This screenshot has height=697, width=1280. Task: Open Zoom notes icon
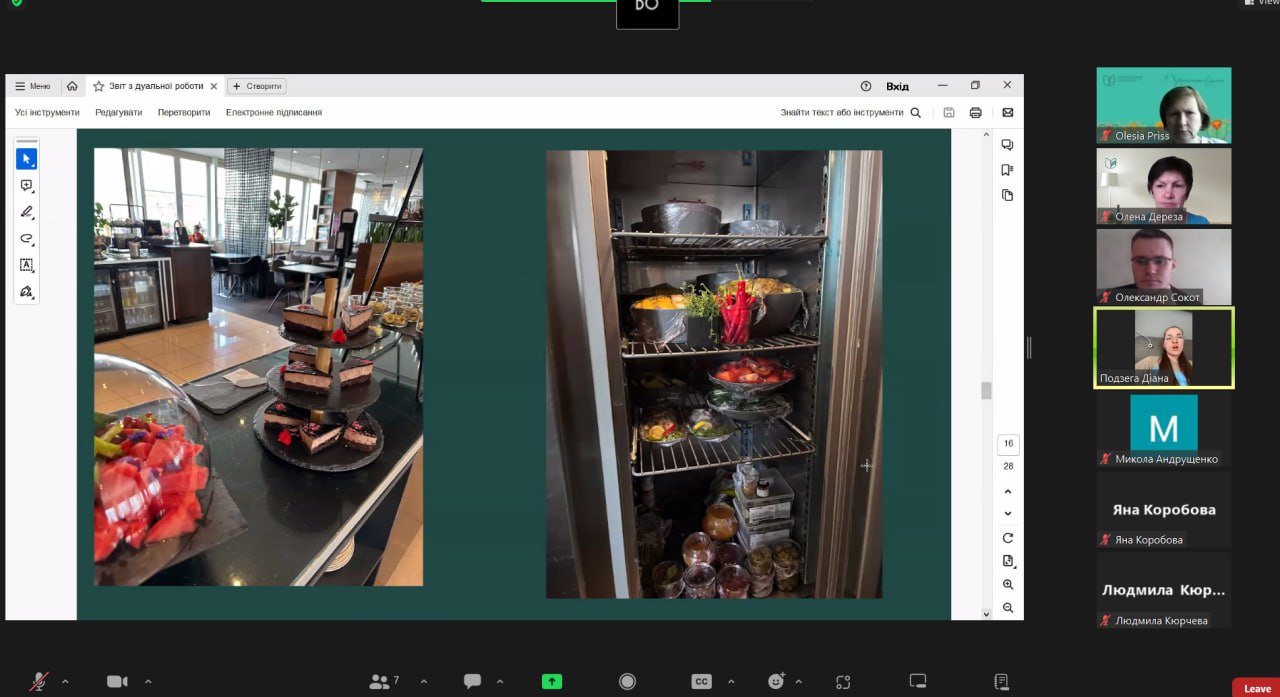pyautogui.click(x=1001, y=682)
